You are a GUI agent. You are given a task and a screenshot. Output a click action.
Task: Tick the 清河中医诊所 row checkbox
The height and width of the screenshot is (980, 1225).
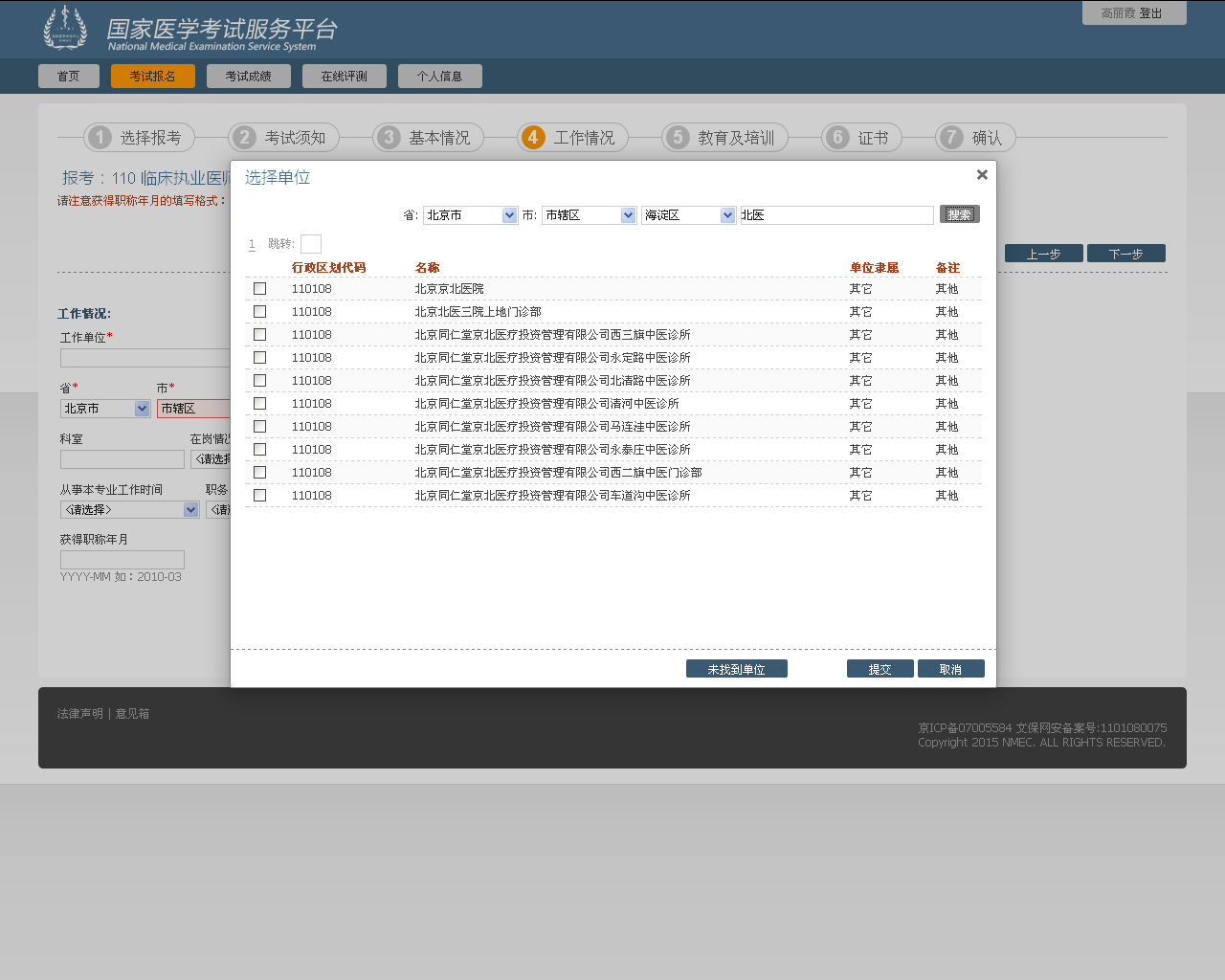tap(259, 404)
